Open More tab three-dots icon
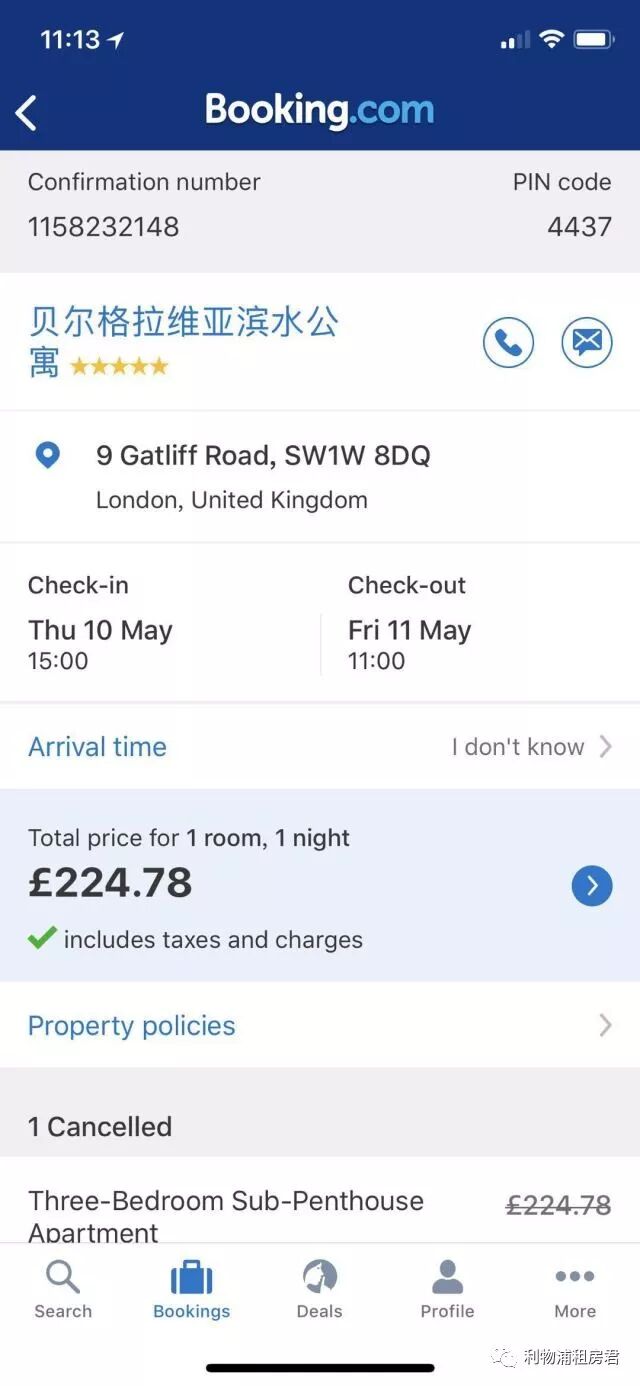 (575, 1276)
